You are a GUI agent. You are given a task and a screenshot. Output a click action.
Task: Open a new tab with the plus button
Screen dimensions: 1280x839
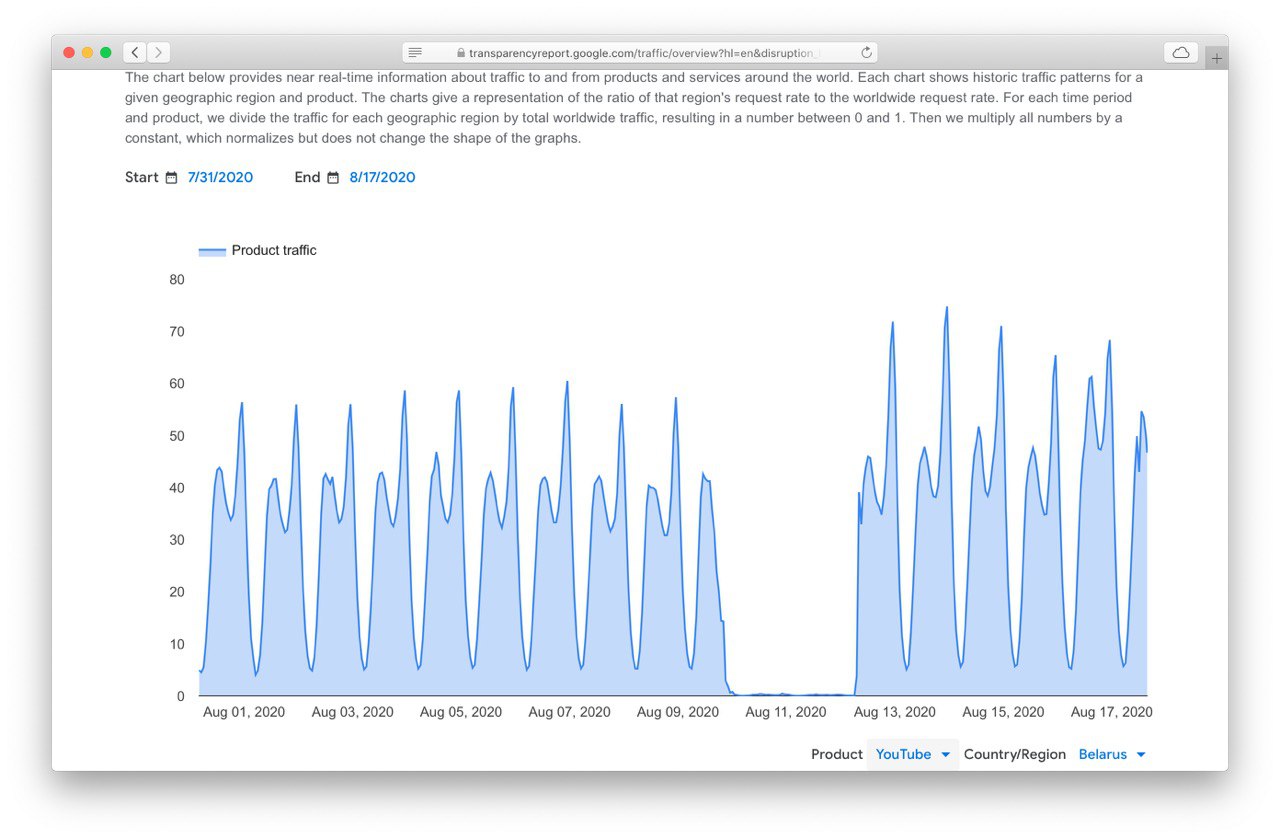[x=1217, y=58]
